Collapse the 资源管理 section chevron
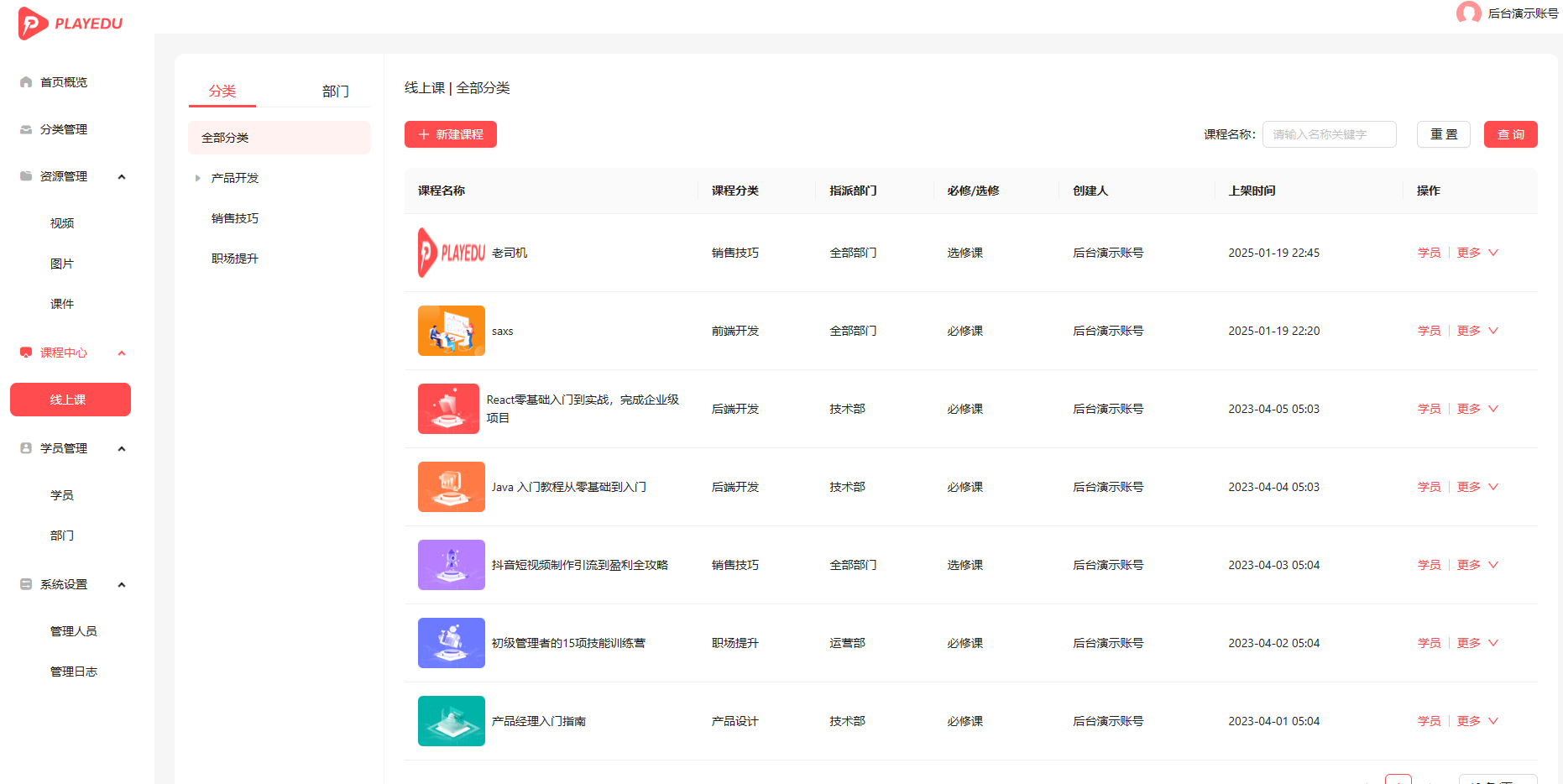 122,176
